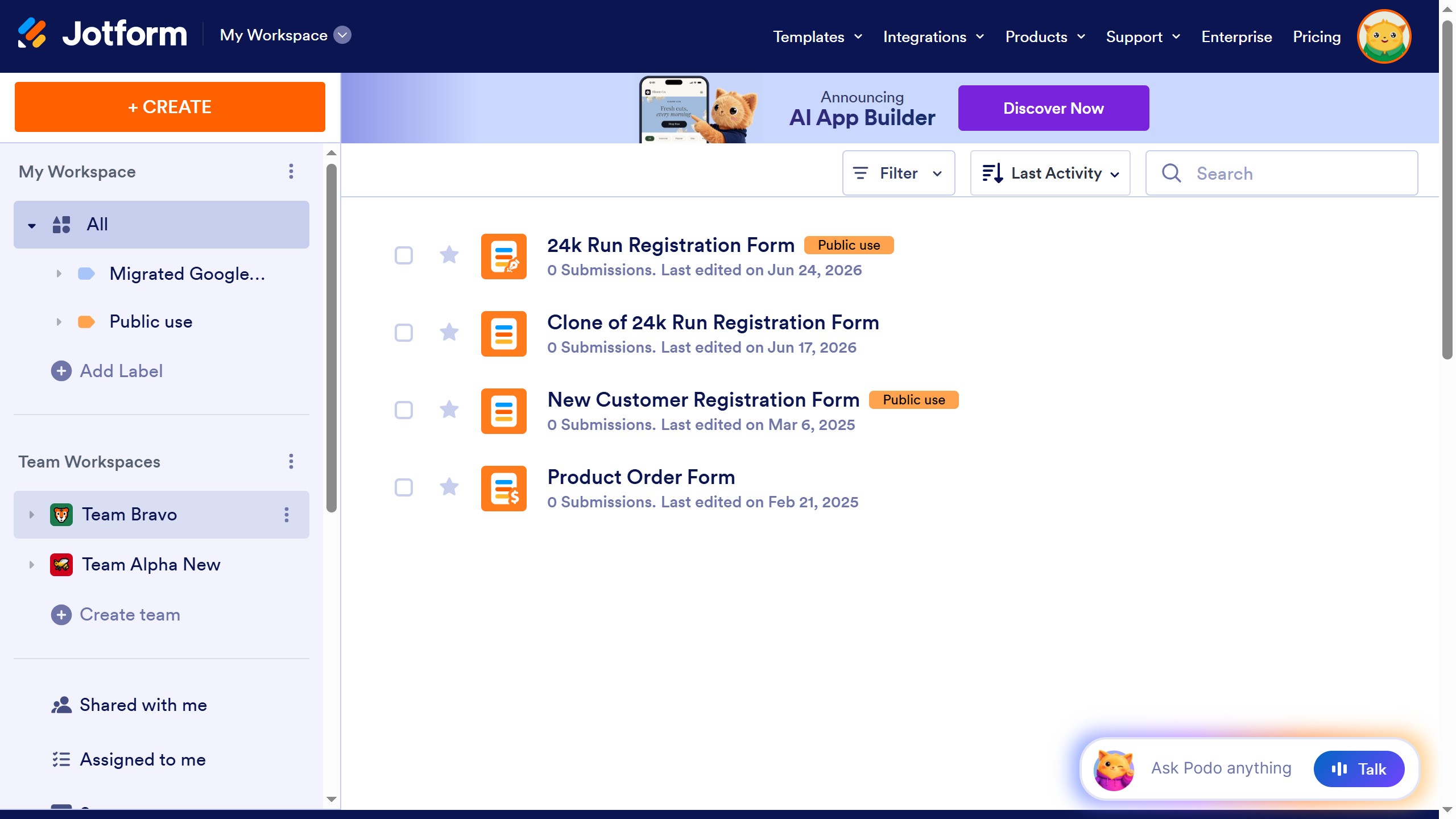Click the Podo cat assistant avatar
Screen dimensions: 1456x819
tap(1114, 770)
